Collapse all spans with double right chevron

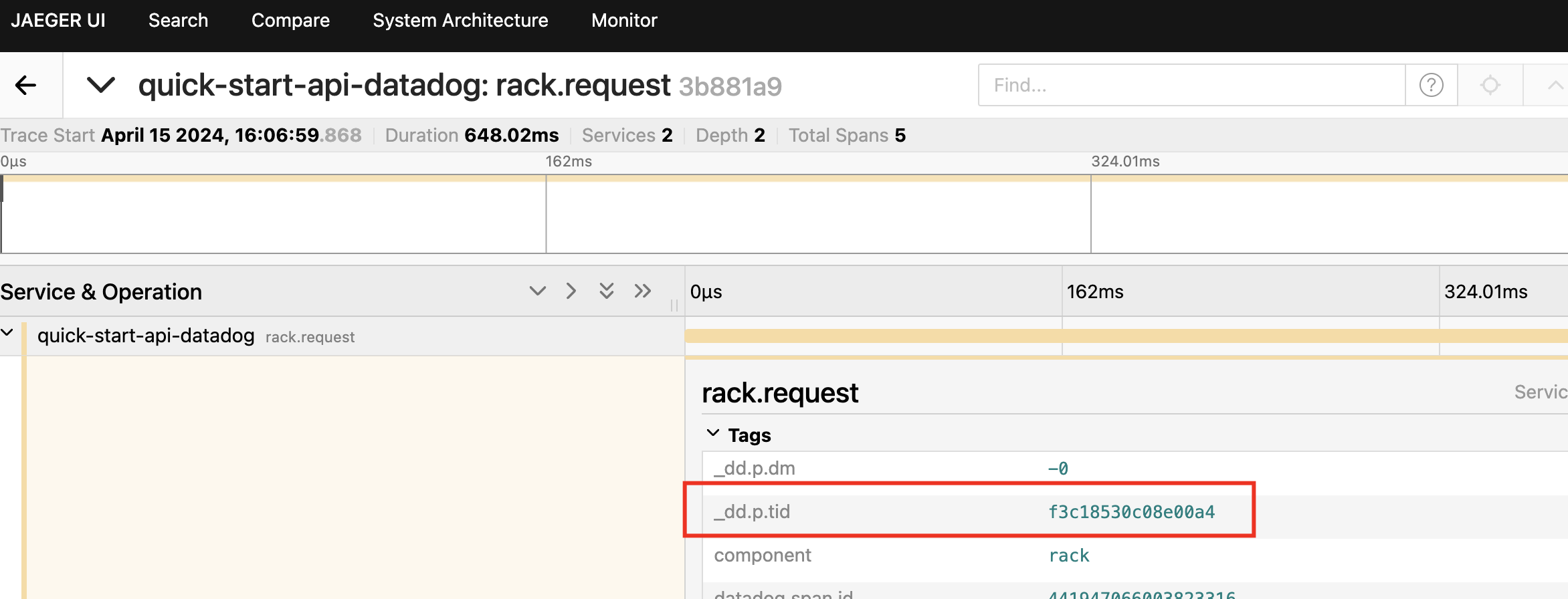pyautogui.click(x=643, y=291)
